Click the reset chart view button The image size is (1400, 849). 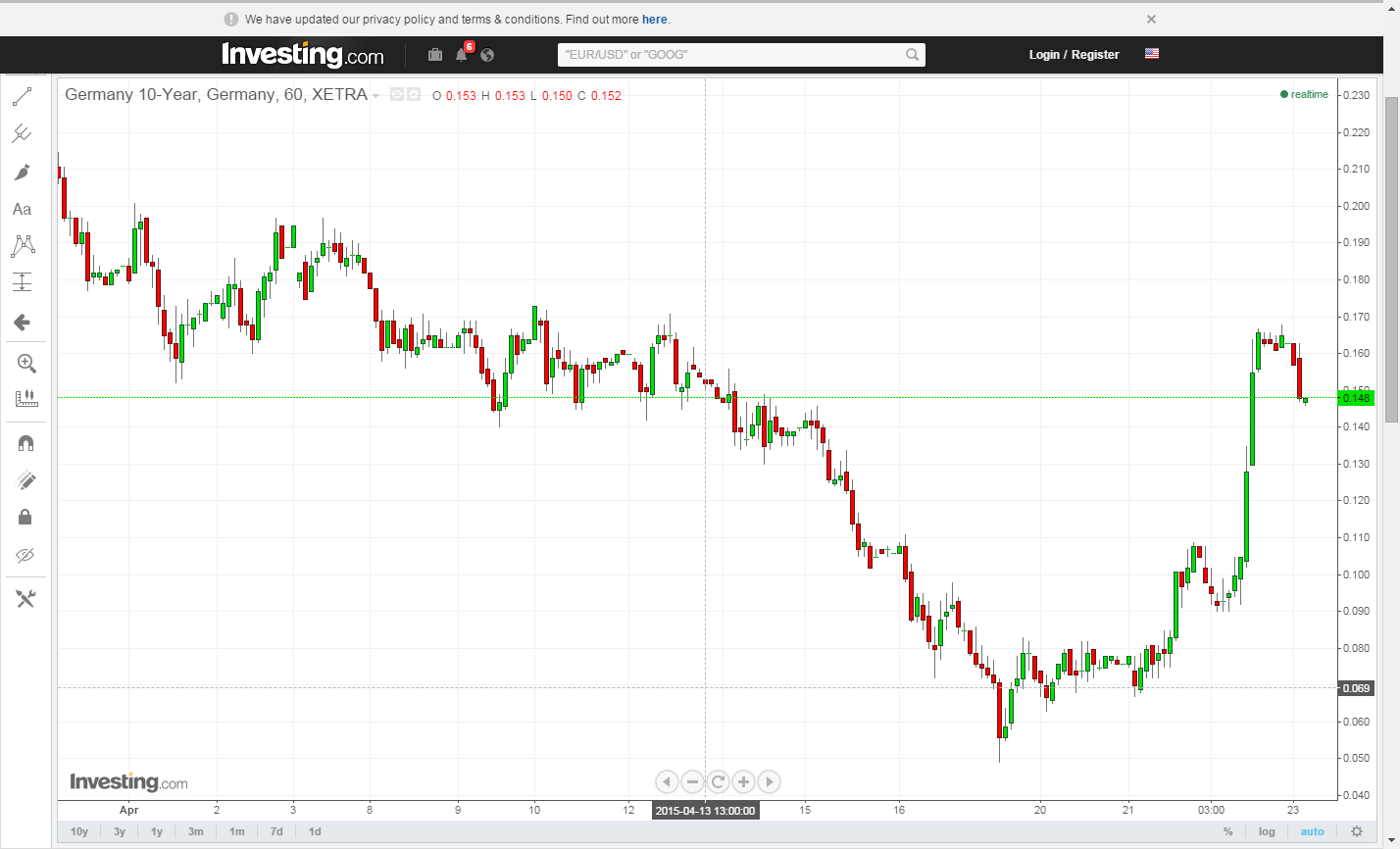718,781
